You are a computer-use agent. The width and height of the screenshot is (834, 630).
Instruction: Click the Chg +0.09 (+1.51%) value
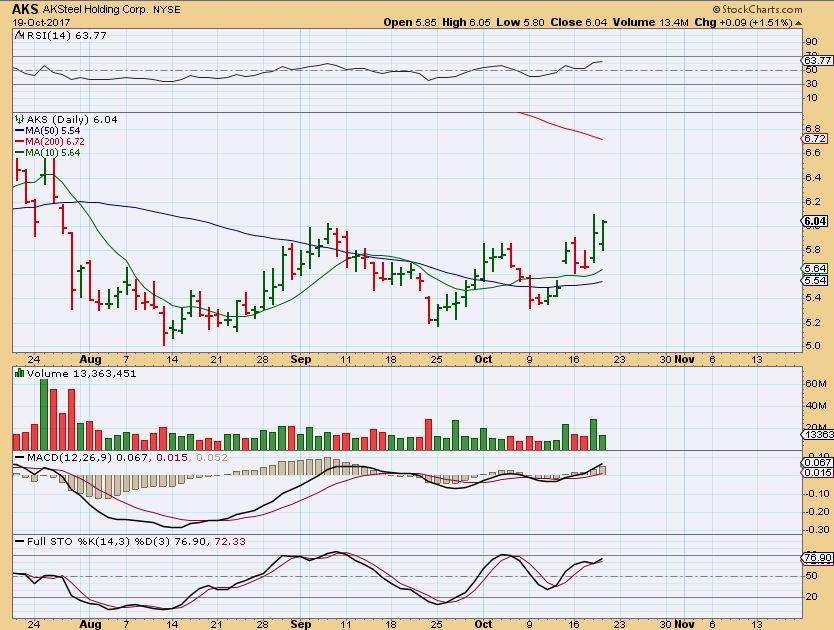click(x=744, y=22)
